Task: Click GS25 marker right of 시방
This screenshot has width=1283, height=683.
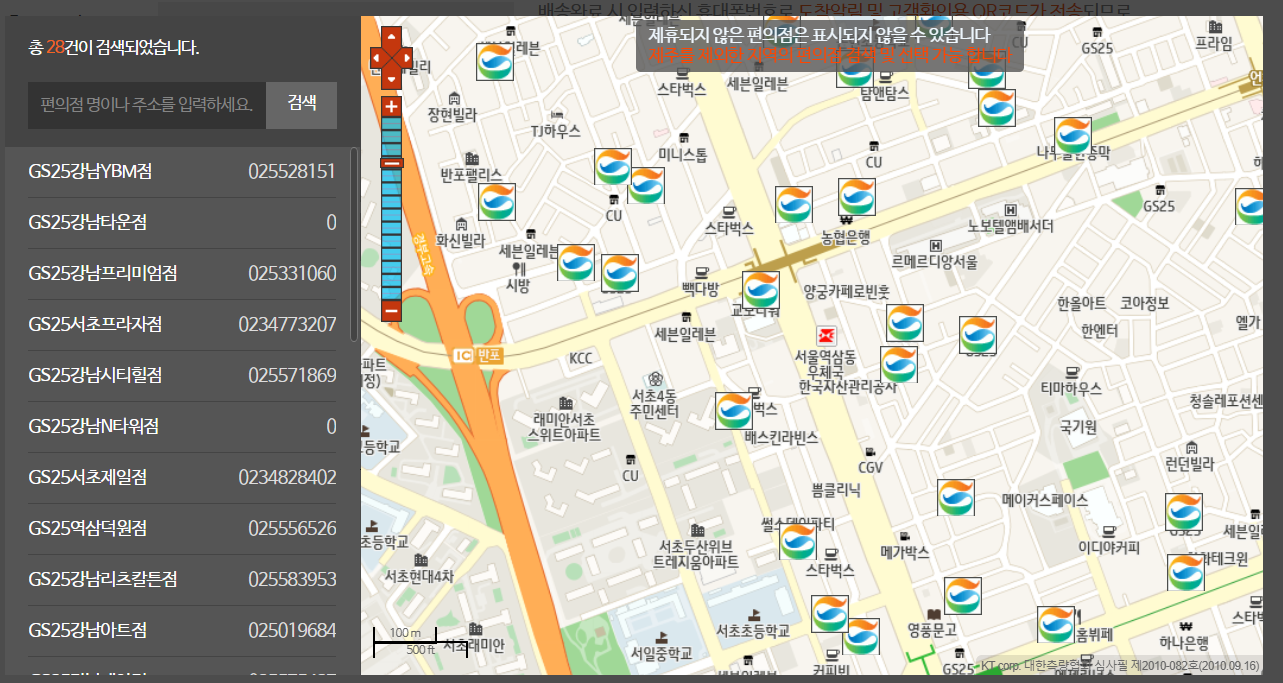Action: (576, 262)
